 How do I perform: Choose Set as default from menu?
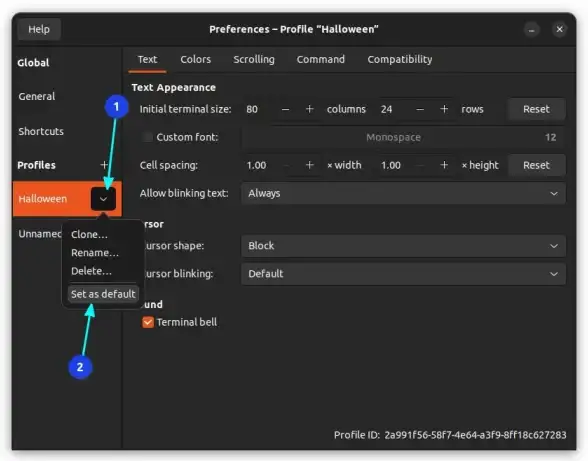pos(103,294)
